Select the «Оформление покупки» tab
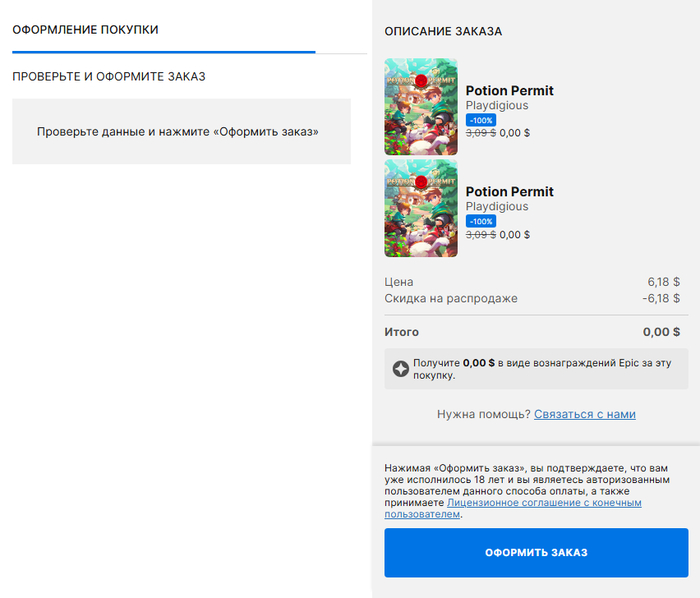This screenshot has width=700, height=598. click(x=86, y=30)
